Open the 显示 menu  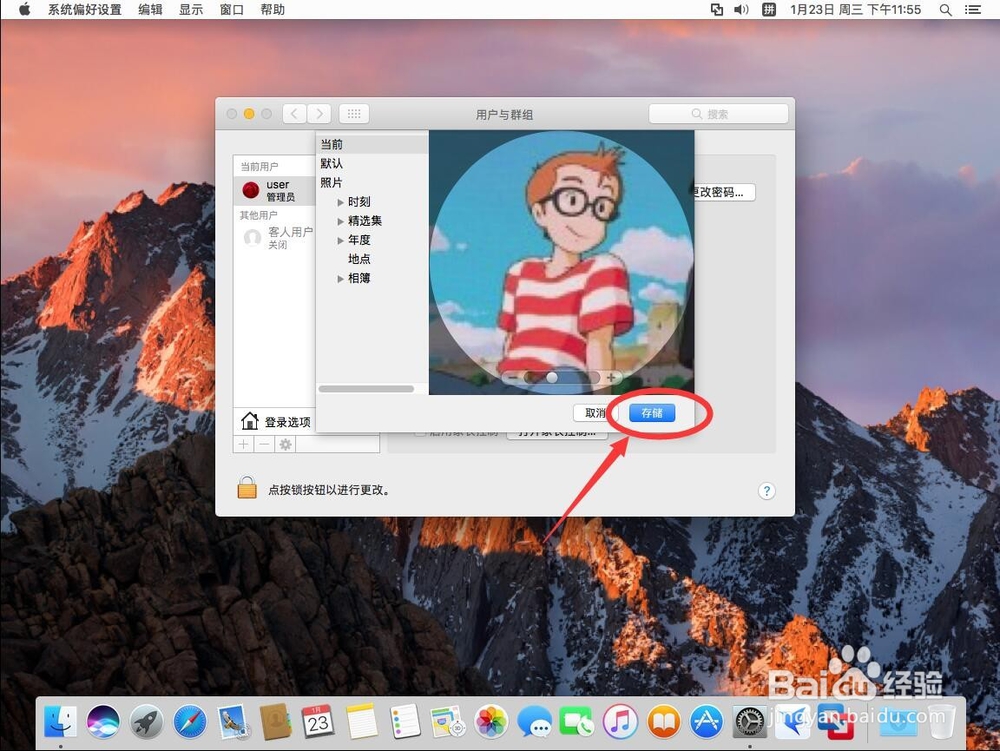(x=191, y=10)
